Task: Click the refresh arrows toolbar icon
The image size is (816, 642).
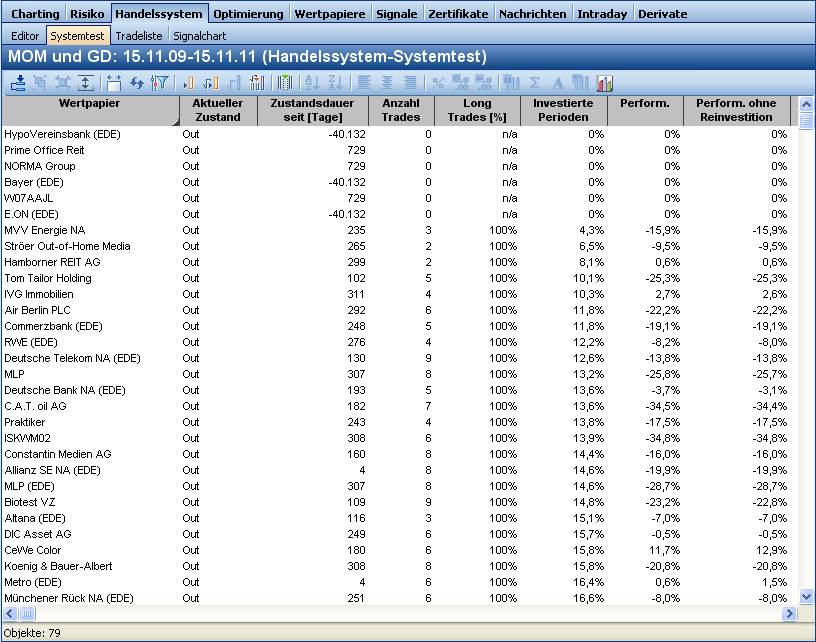Action: [137, 83]
